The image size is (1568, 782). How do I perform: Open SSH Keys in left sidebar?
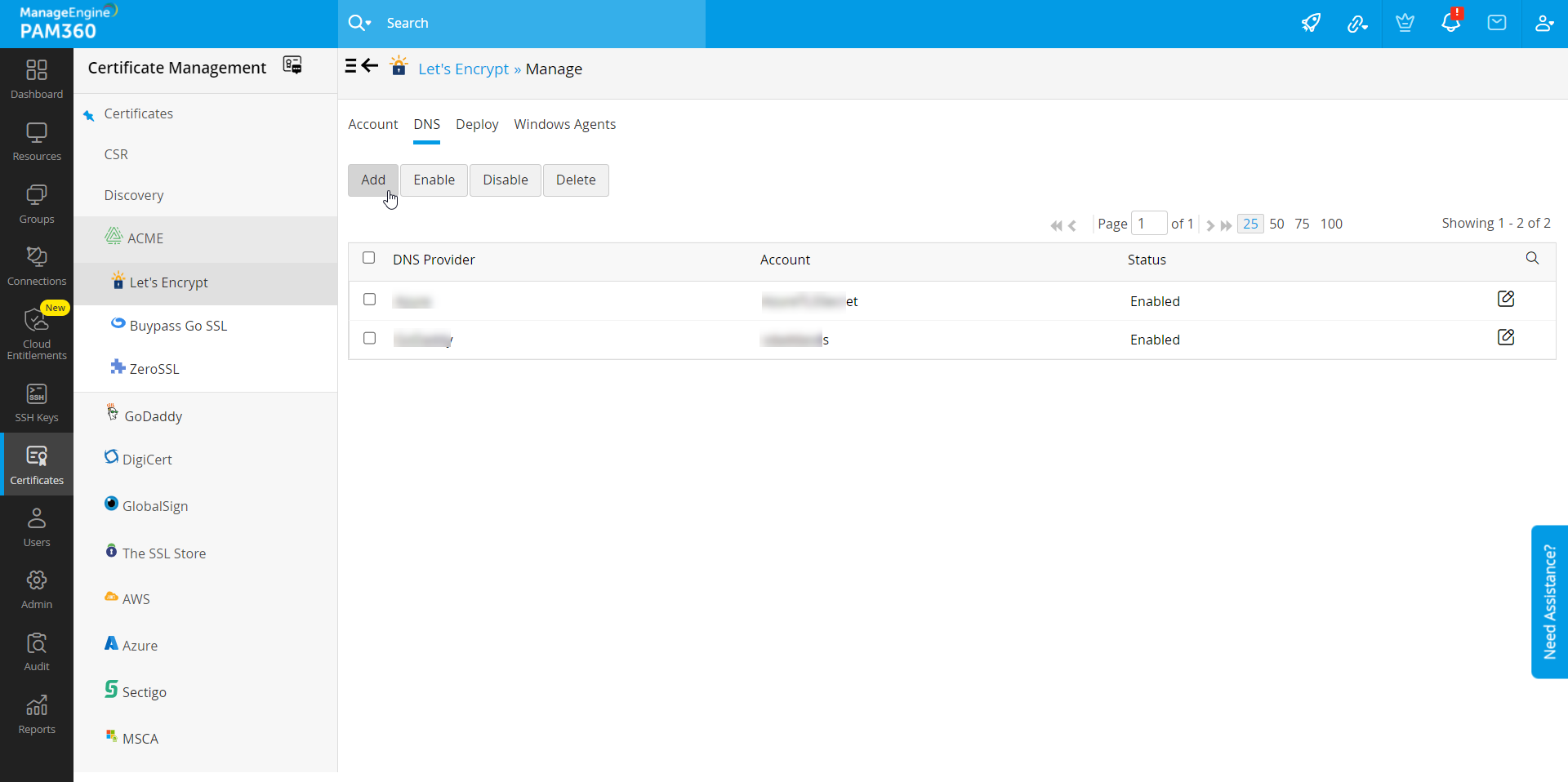point(37,403)
